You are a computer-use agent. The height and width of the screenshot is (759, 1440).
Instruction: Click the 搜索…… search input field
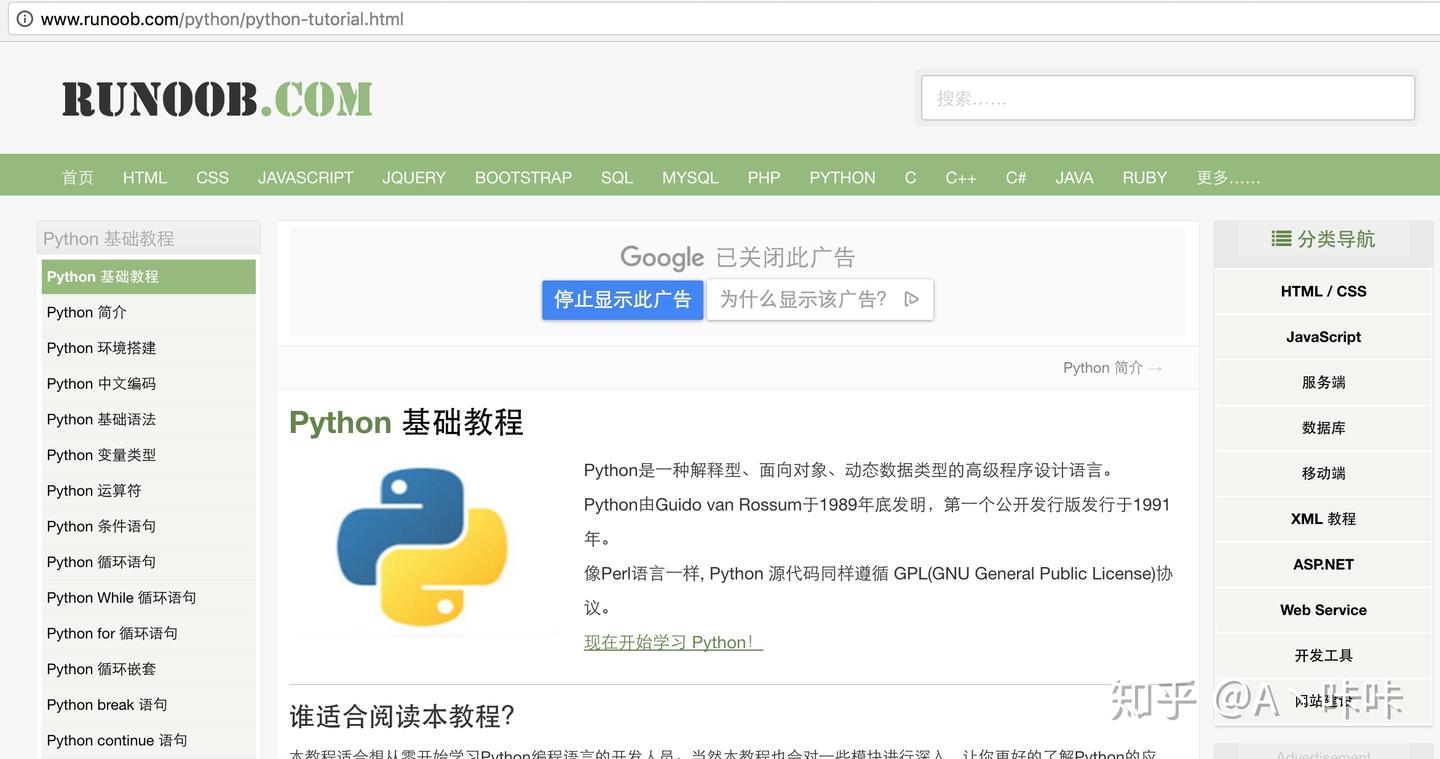pos(1167,97)
